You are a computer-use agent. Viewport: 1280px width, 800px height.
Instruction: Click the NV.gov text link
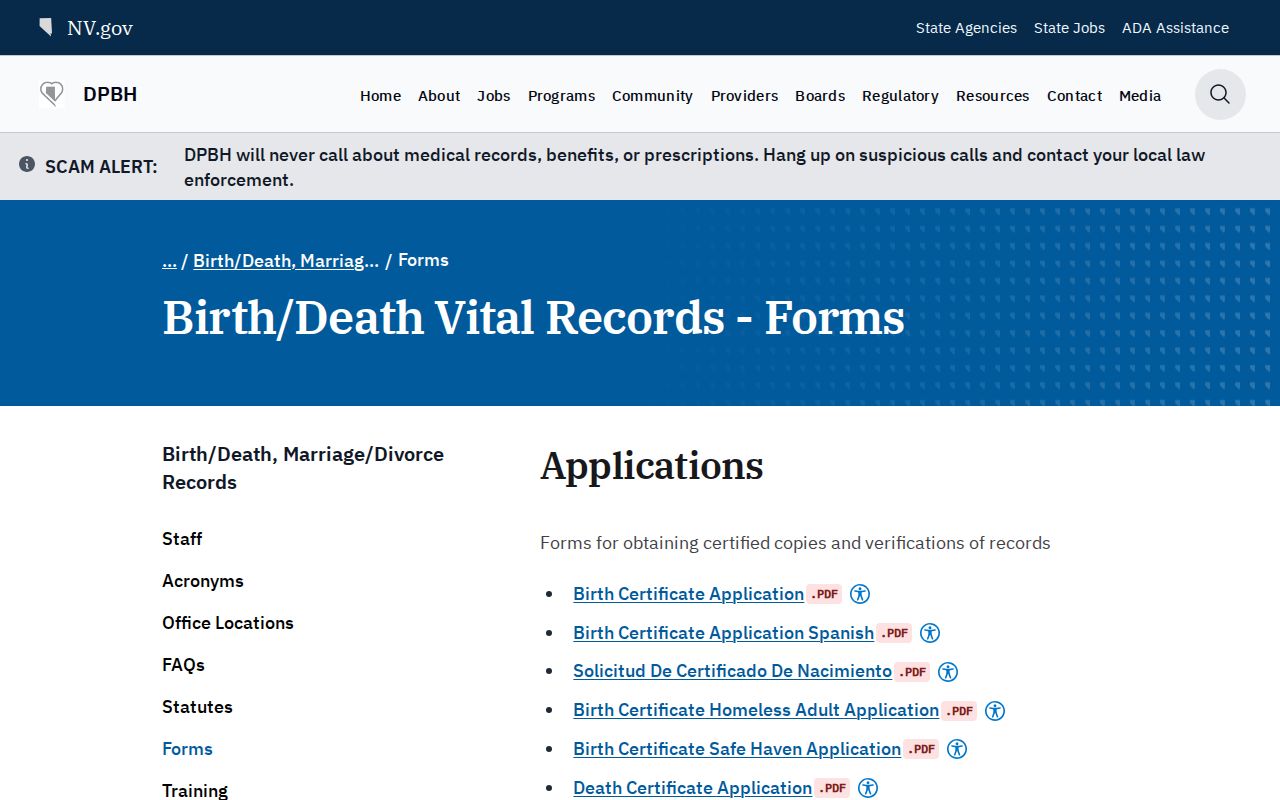pyautogui.click(x=100, y=28)
